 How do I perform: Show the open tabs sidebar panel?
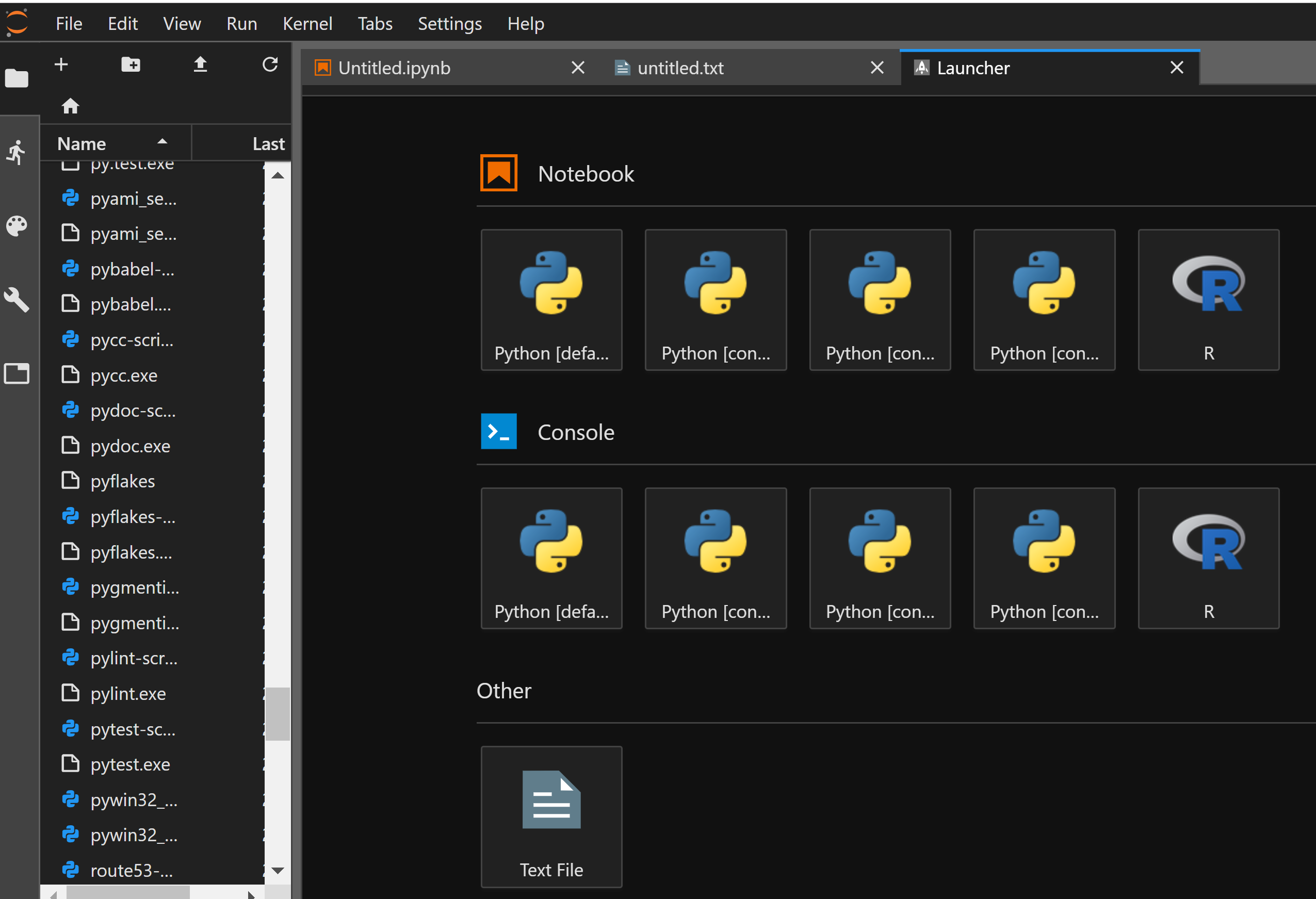click(x=17, y=373)
